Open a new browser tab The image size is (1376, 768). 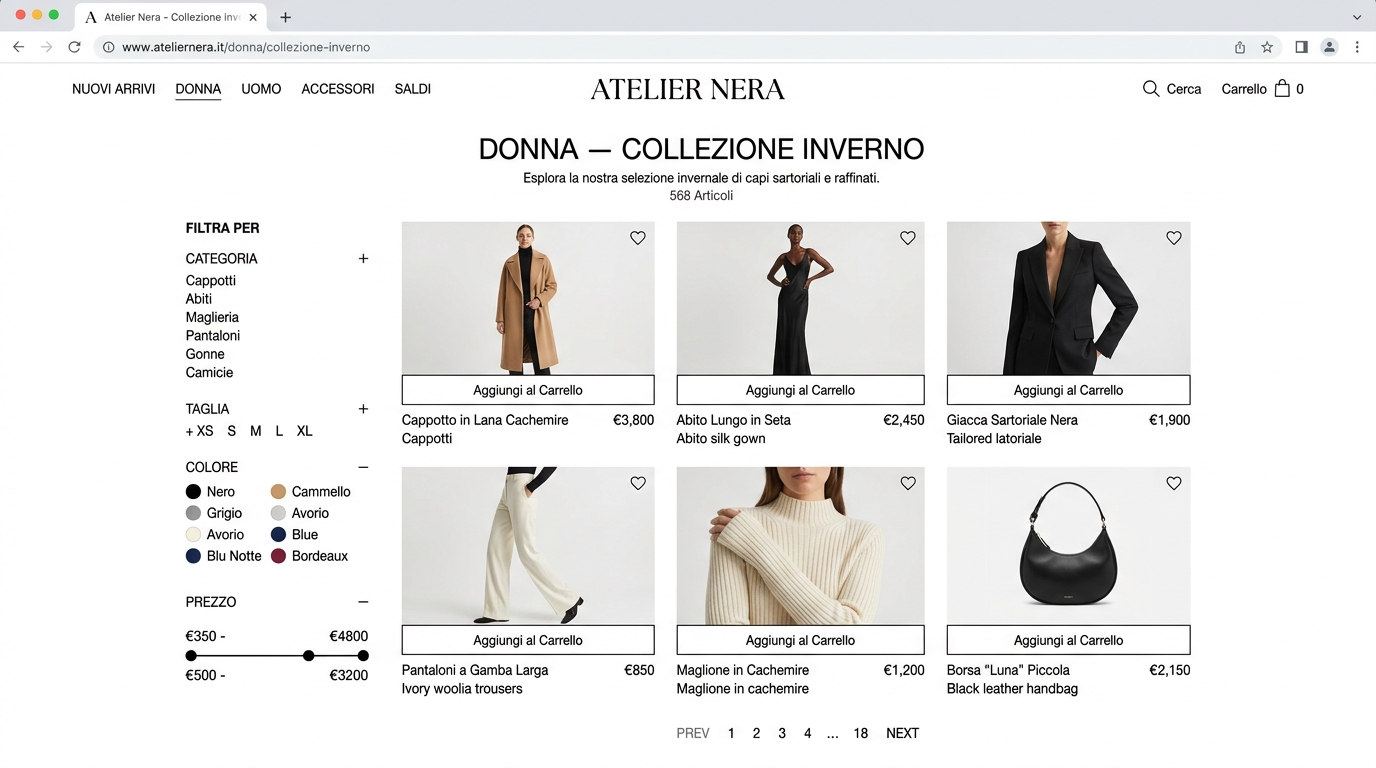(285, 17)
